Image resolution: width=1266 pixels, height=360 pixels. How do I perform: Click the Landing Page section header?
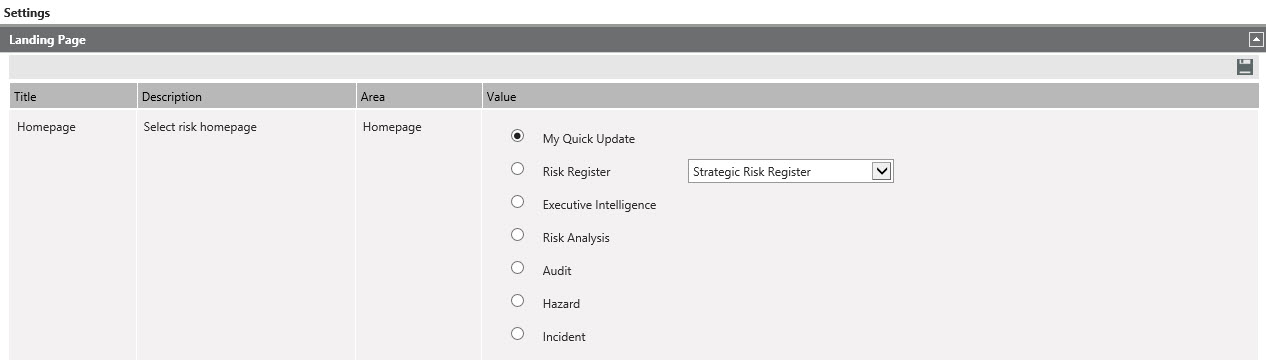(633, 40)
